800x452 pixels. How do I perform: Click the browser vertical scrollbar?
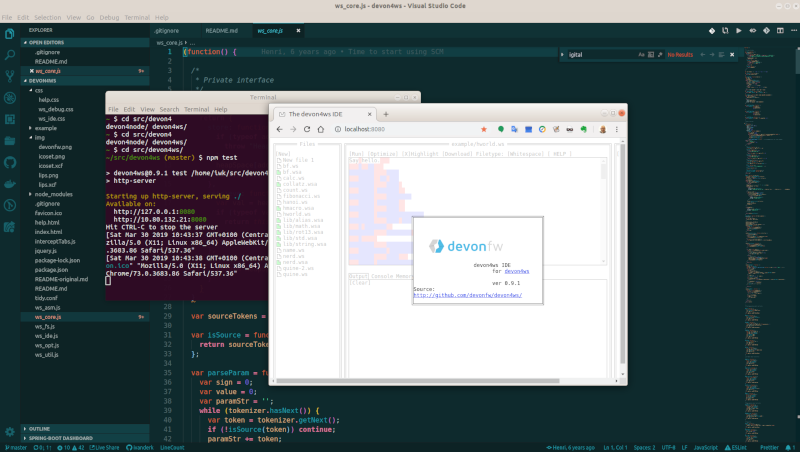pyautogui.click(x=622, y=253)
